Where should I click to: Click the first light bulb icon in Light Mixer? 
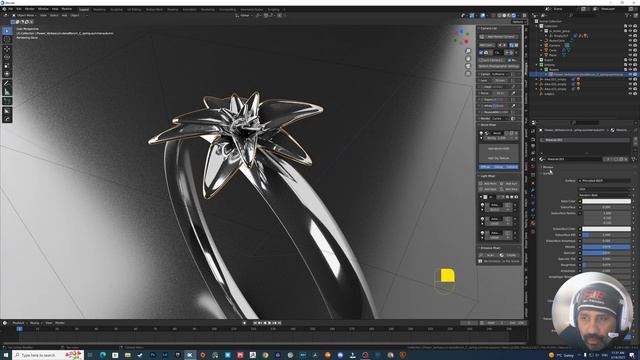click(482, 205)
